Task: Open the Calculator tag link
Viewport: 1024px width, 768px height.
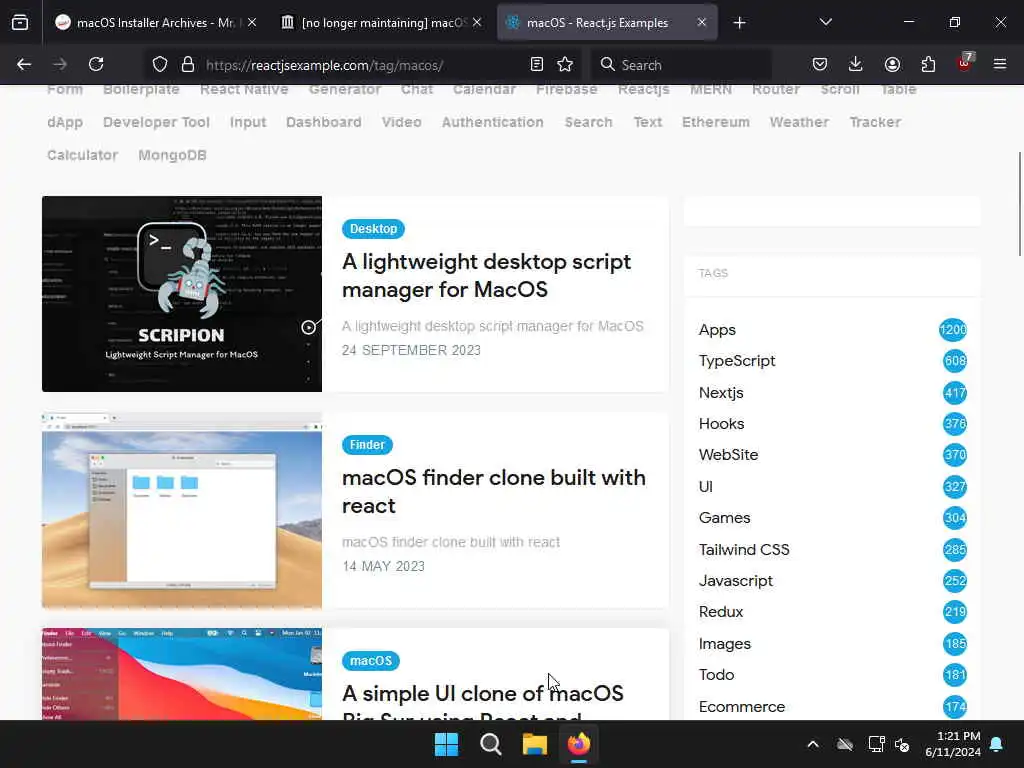Action: coord(82,155)
